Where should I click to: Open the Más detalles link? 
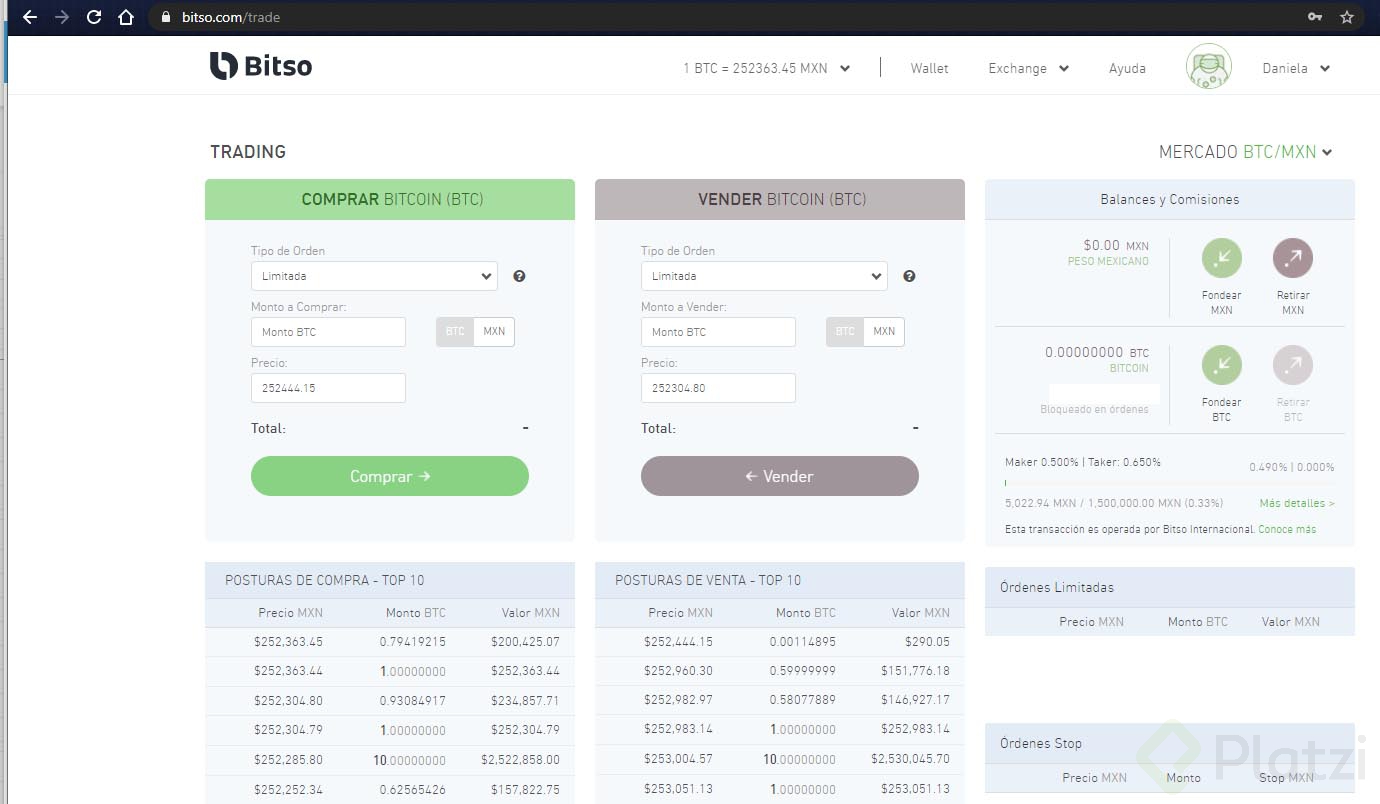coord(1297,503)
